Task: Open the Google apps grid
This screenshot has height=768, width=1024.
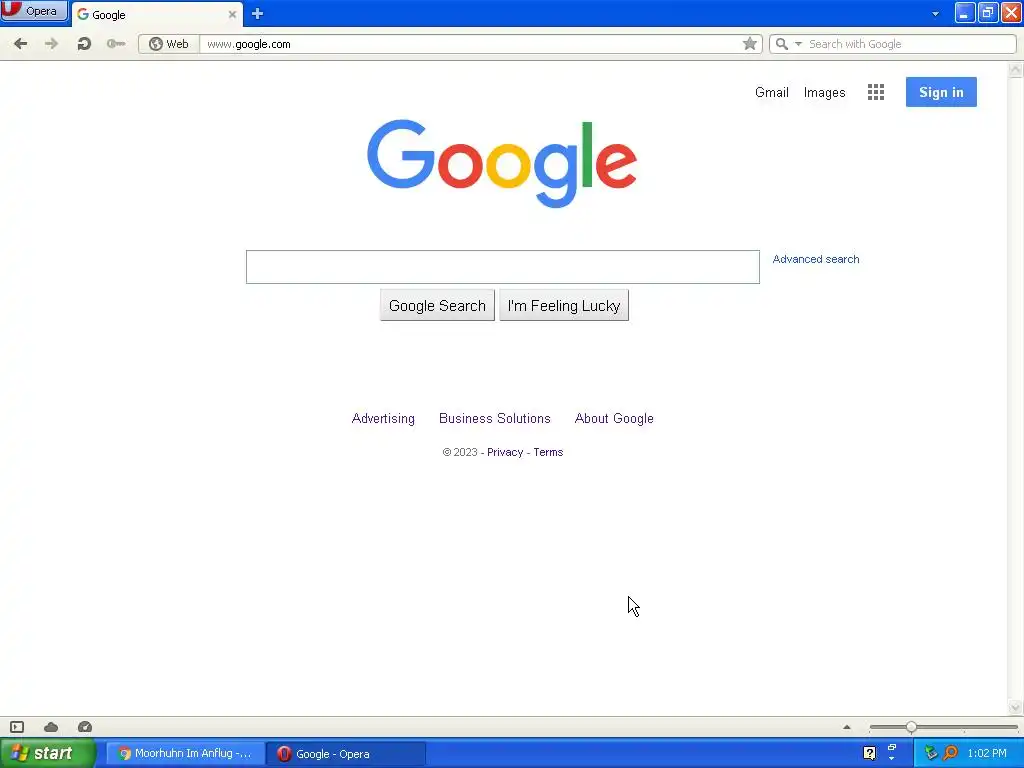Action: click(x=876, y=92)
